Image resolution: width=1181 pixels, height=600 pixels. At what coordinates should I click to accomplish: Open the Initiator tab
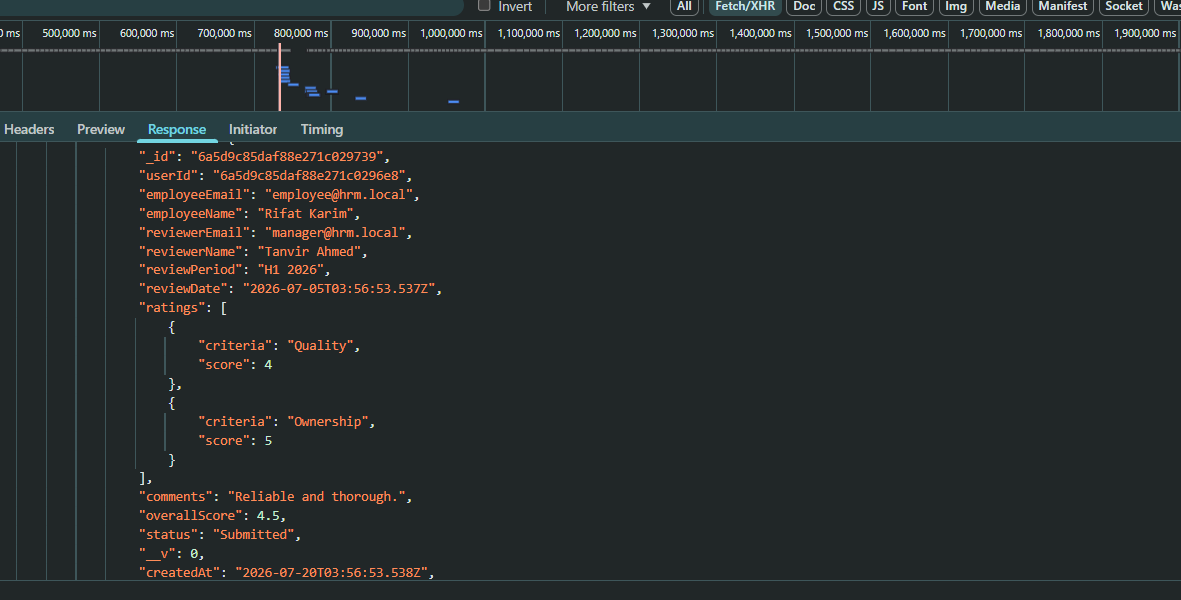253,129
